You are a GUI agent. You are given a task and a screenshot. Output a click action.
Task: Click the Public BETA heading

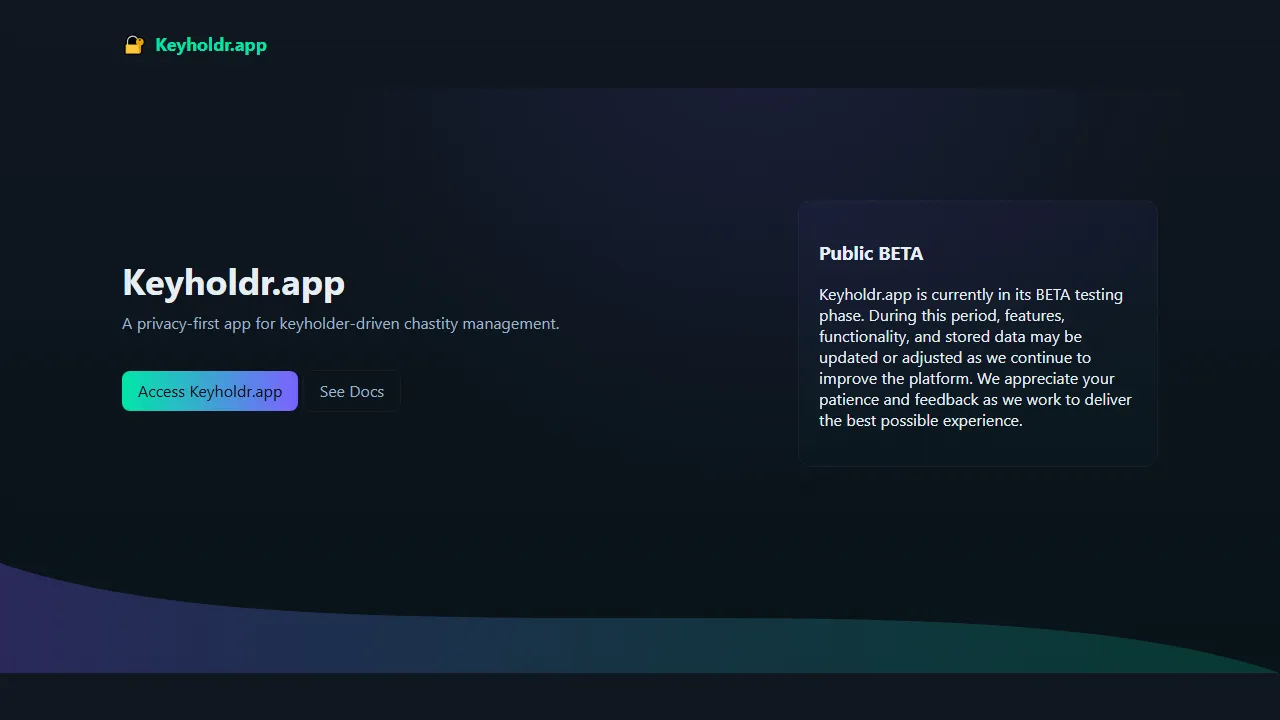(x=871, y=253)
